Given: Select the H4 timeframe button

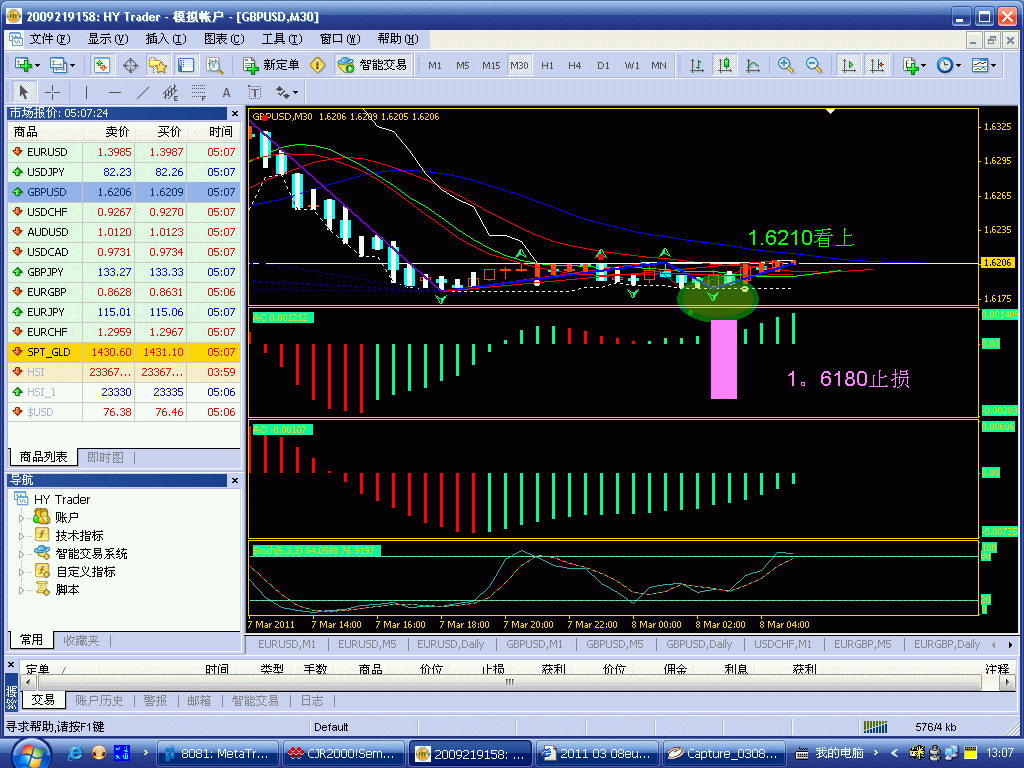Looking at the screenshot, I should click(x=574, y=65).
